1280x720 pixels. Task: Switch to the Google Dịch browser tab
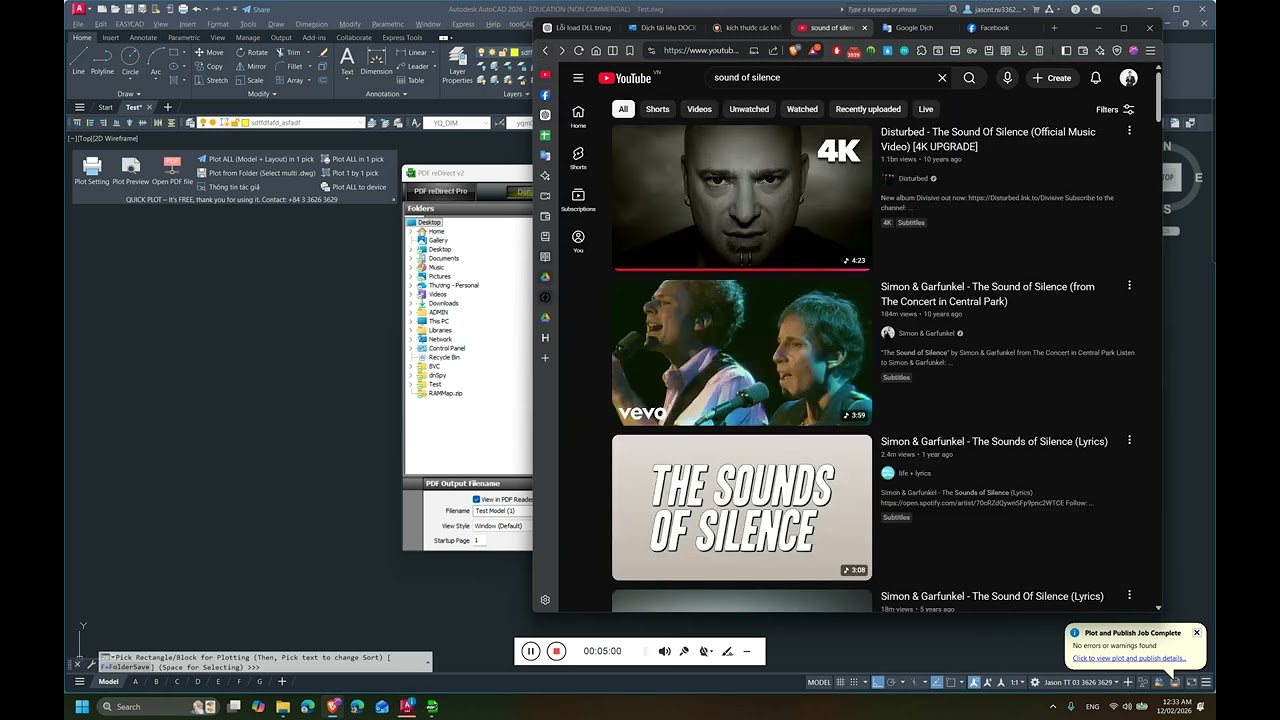tap(914, 28)
